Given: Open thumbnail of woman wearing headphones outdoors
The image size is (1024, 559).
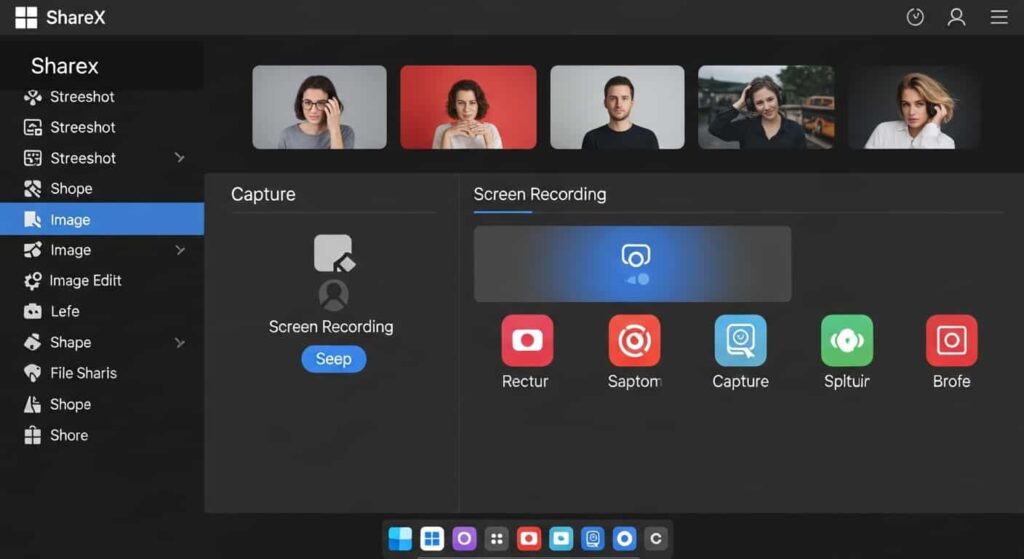Looking at the screenshot, I should pos(766,107).
